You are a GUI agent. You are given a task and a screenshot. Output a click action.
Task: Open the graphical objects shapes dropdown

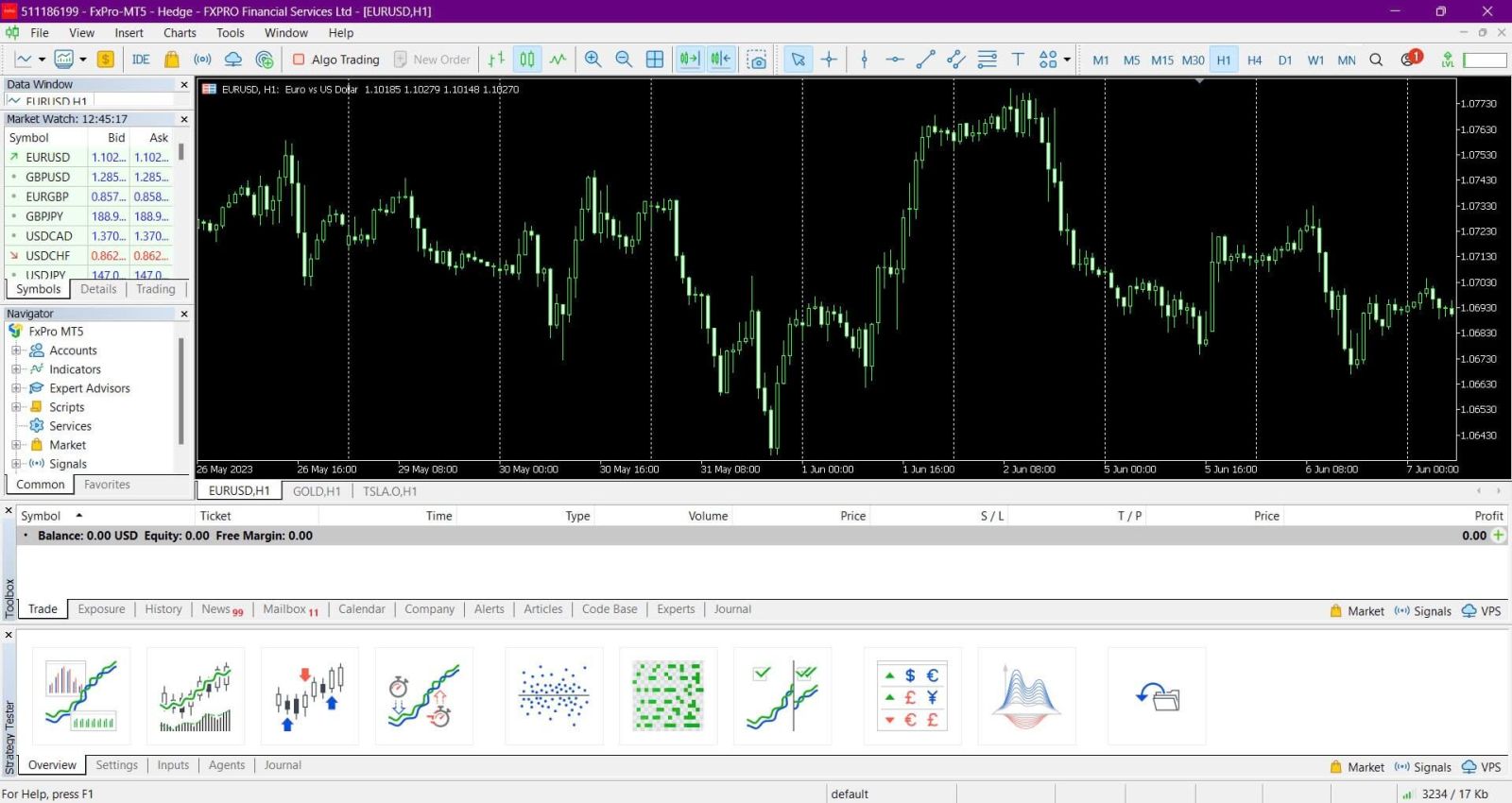pyautogui.click(x=1067, y=60)
